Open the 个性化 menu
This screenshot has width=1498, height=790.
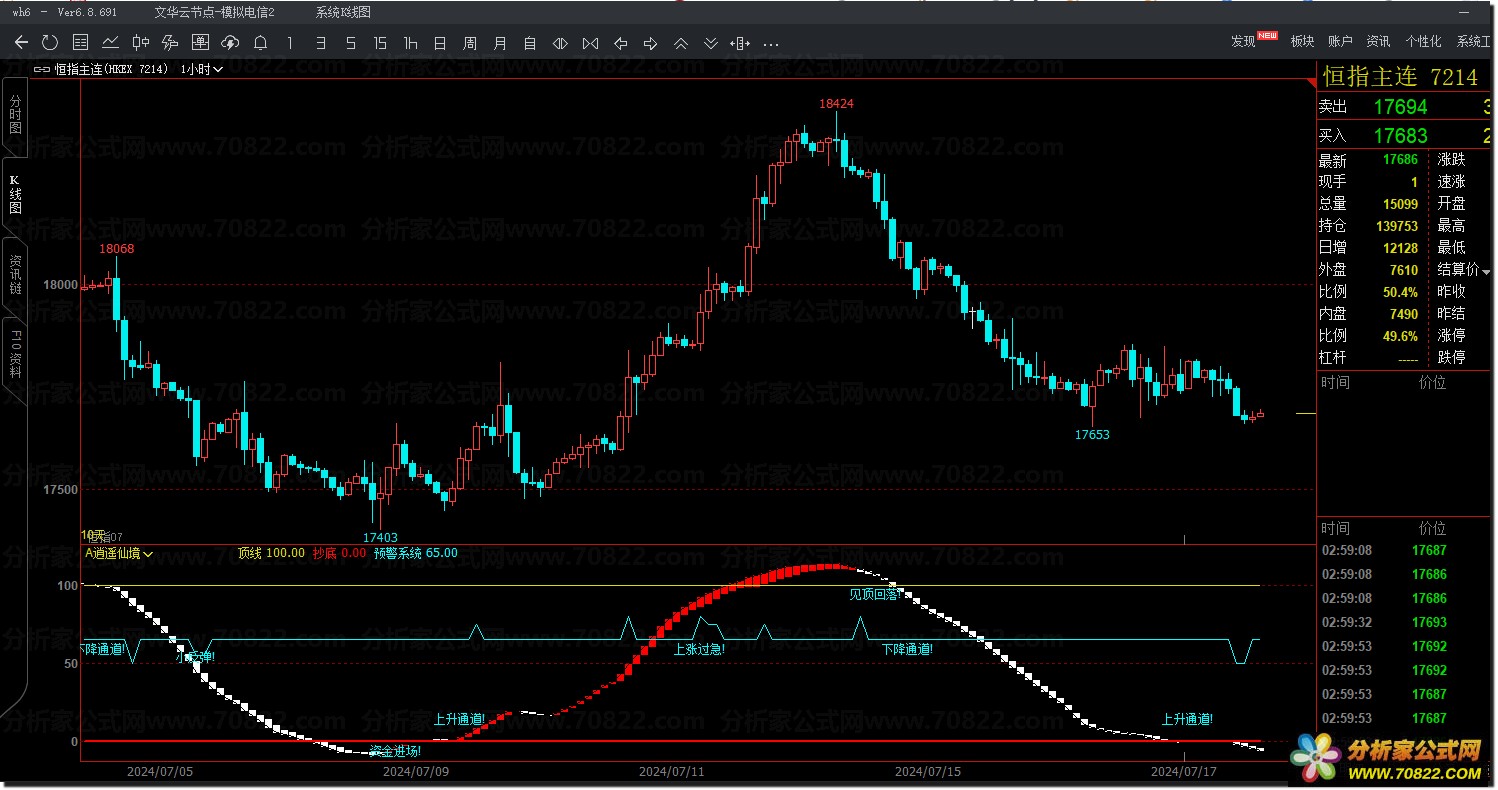1423,42
